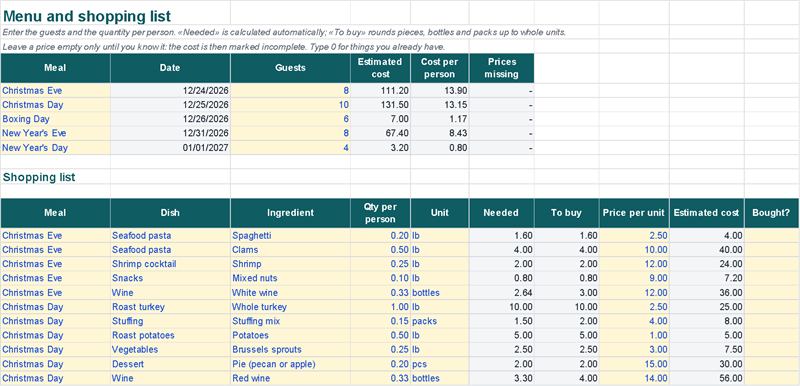Click estimated cost 56.00 for Red wine
This screenshot has height=386, width=800.
[707, 378]
